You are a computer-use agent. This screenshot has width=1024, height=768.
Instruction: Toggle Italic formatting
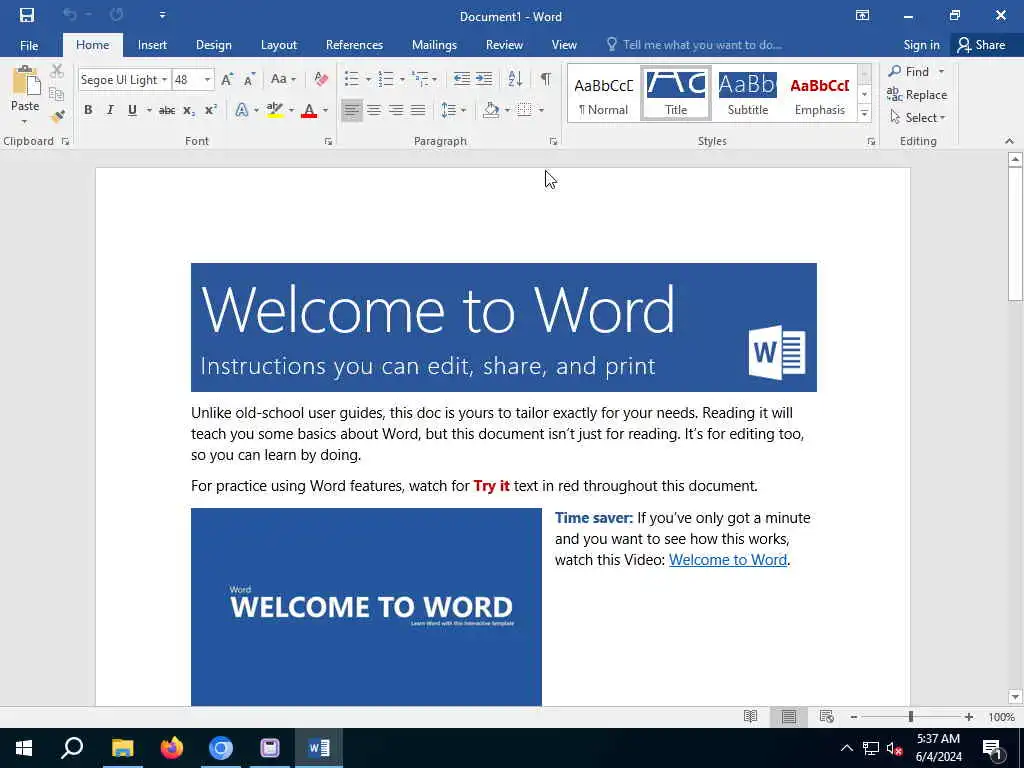110,110
